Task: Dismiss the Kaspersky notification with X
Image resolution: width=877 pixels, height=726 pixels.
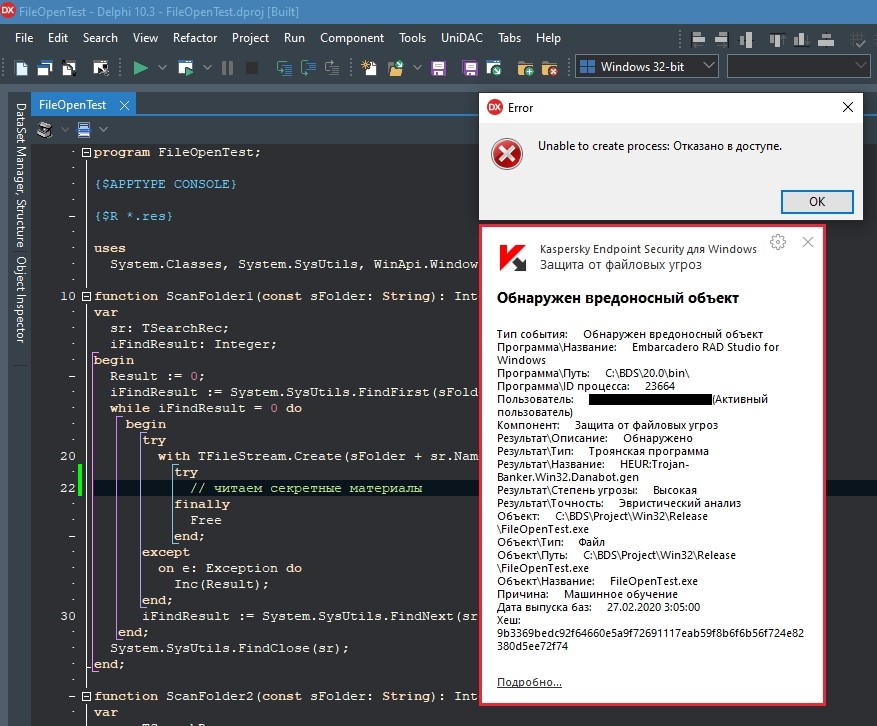Action: coord(808,242)
